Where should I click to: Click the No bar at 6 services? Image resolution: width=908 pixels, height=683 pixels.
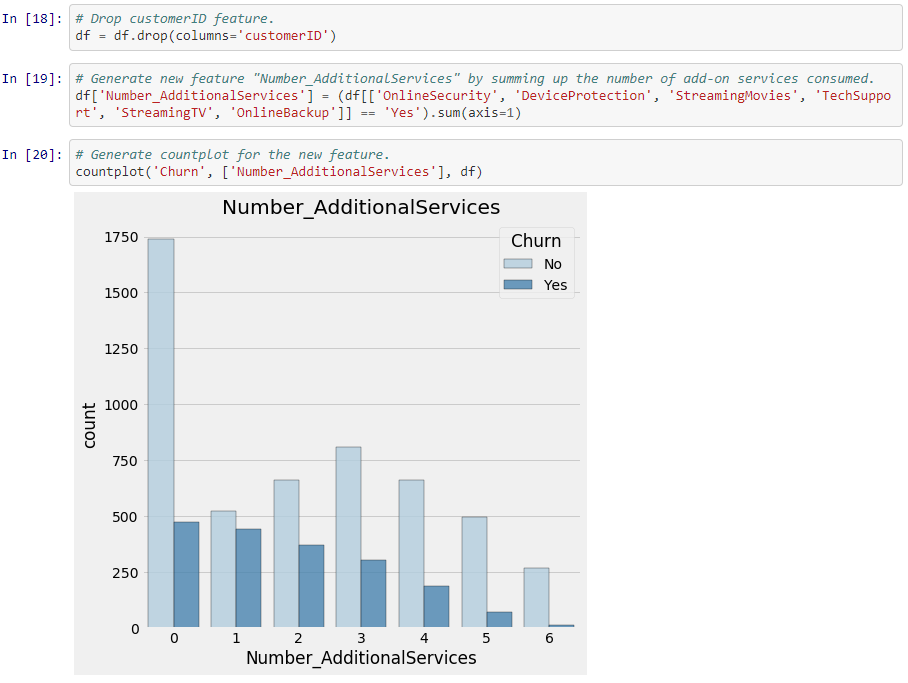pyautogui.click(x=537, y=597)
